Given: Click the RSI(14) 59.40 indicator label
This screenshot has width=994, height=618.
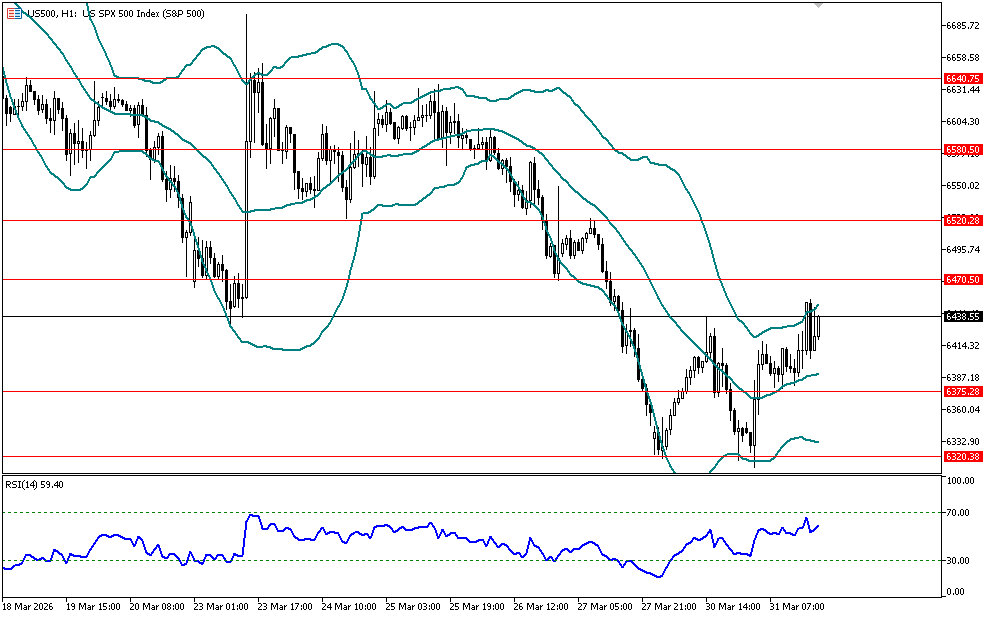Looking at the screenshot, I should click(x=35, y=484).
